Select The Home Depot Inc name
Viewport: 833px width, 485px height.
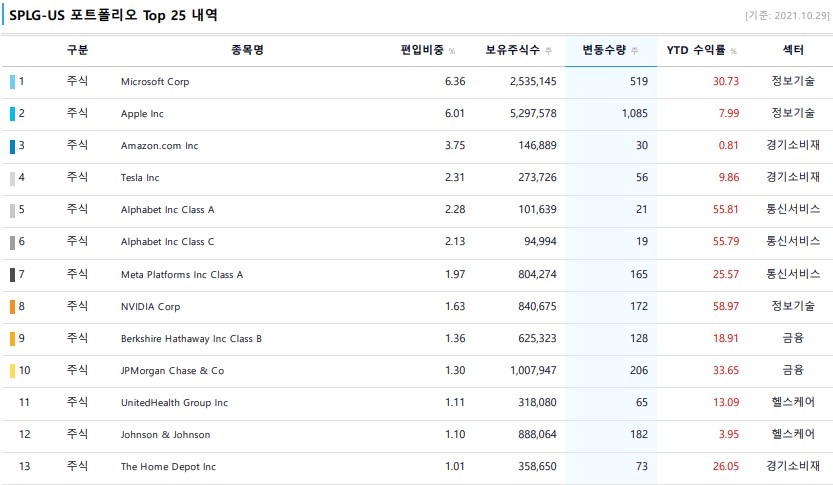coord(168,466)
